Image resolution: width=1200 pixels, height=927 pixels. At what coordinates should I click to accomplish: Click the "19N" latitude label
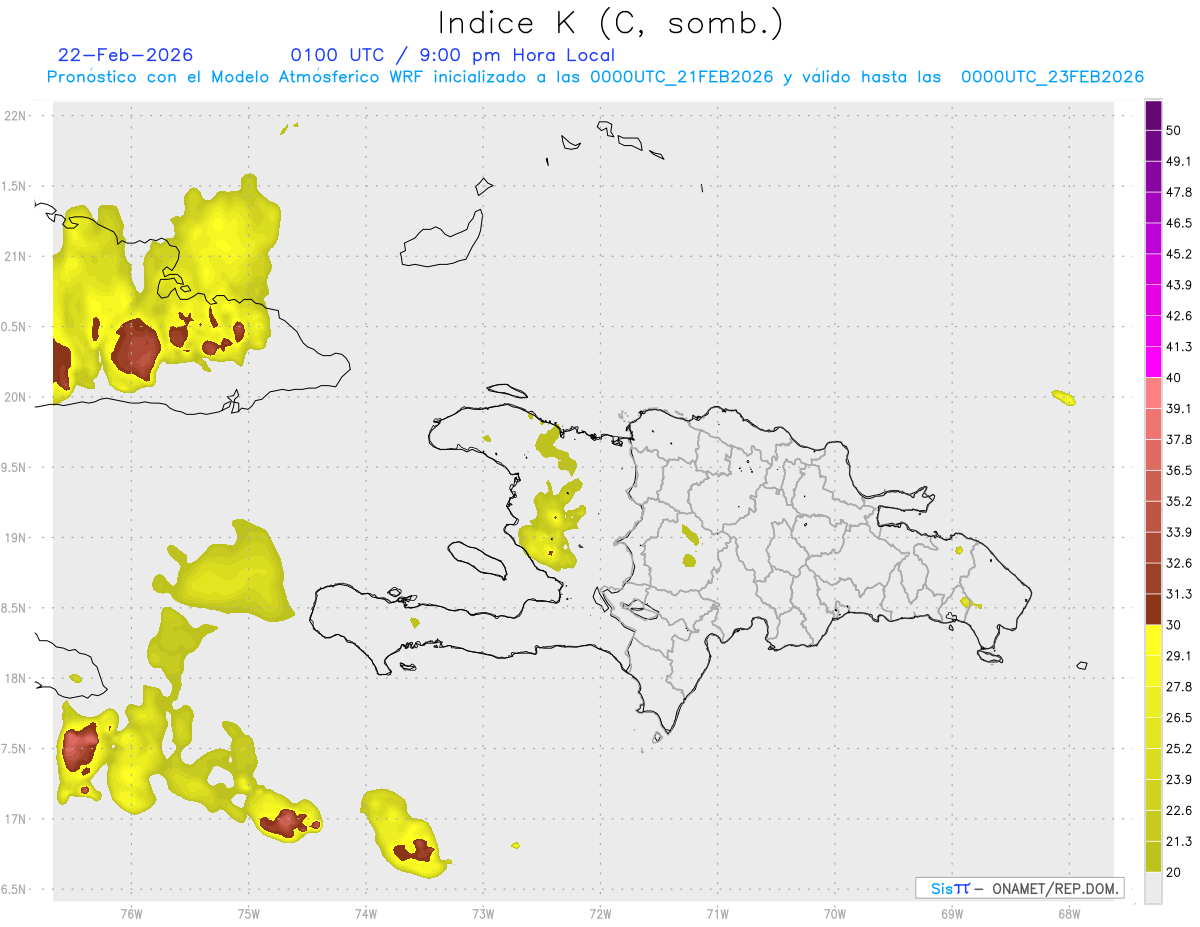pos(16,538)
